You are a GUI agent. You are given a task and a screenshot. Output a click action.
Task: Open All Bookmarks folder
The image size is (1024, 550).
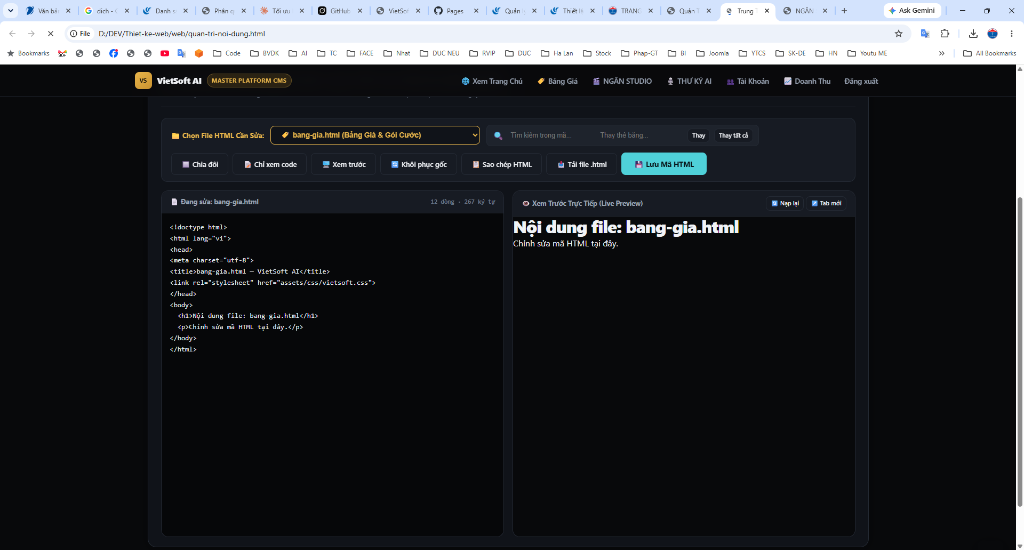click(989, 53)
